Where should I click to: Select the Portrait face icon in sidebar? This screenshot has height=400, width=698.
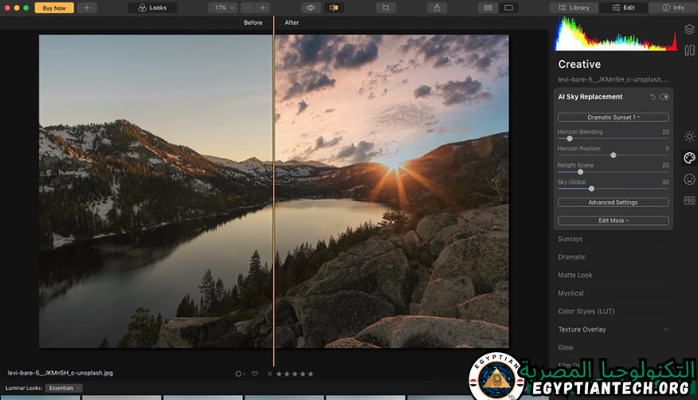tap(689, 179)
